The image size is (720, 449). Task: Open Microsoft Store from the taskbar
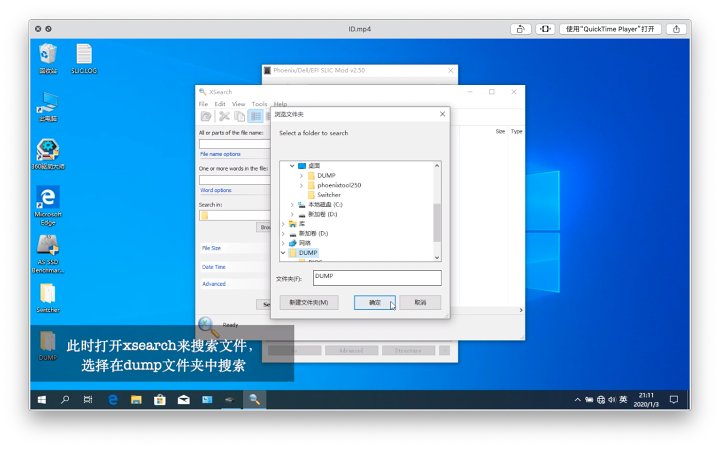(x=158, y=400)
